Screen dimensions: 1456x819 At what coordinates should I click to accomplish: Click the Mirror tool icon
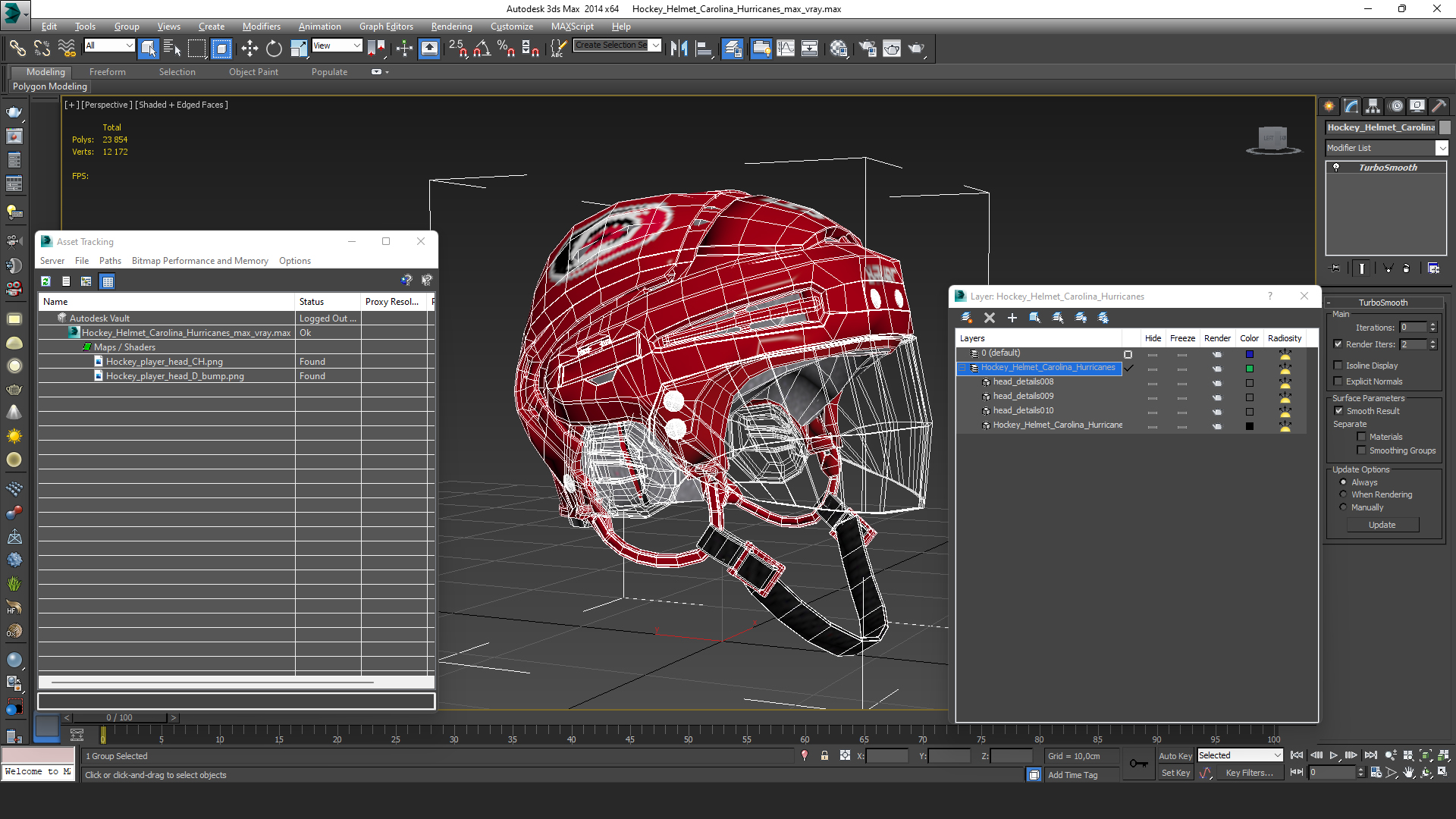pos(679,49)
